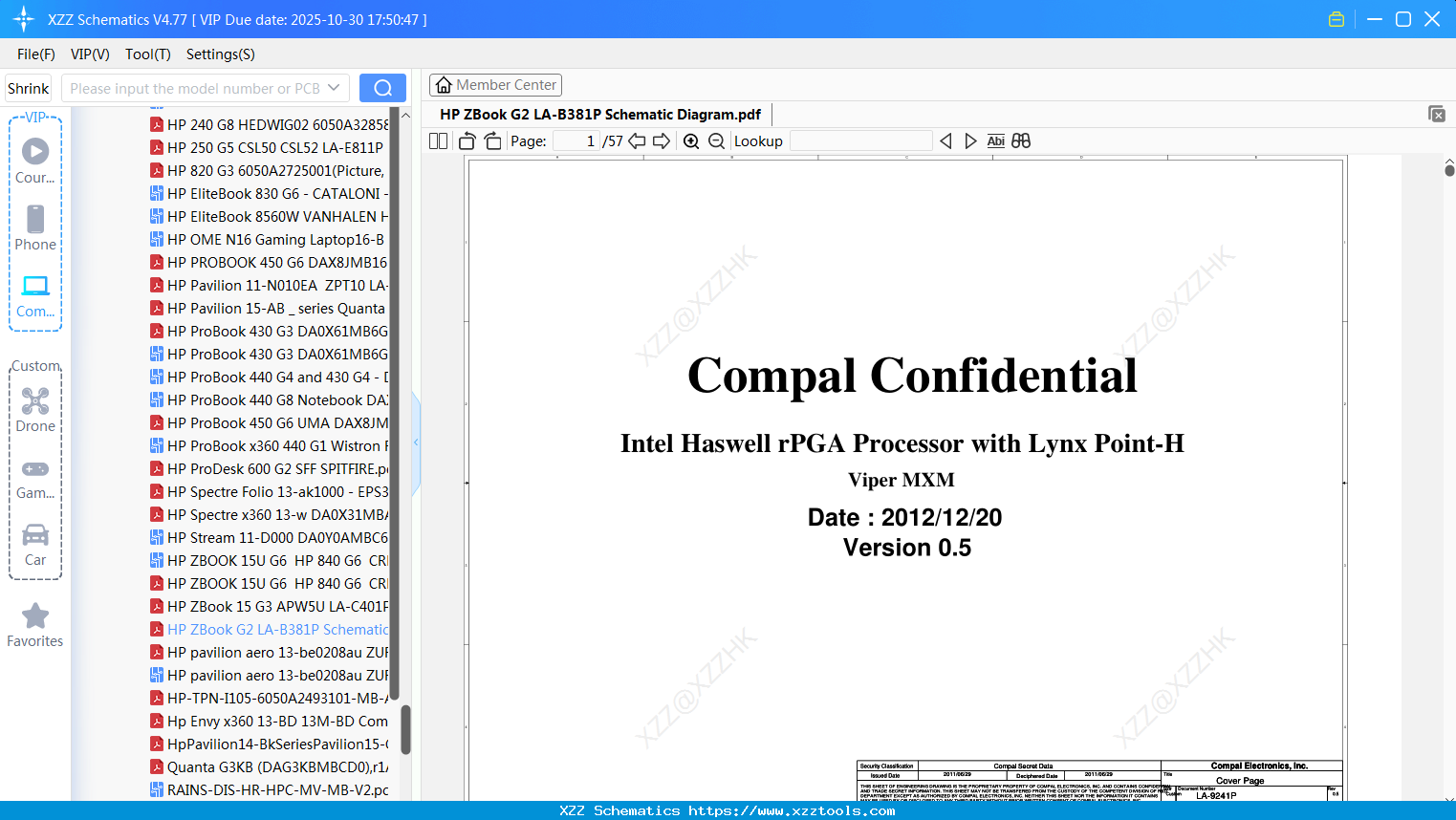The image size is (1456, 820).
Task: Open HP ProBook 440 G4 and 430 G4
Action: click(270, 377)
